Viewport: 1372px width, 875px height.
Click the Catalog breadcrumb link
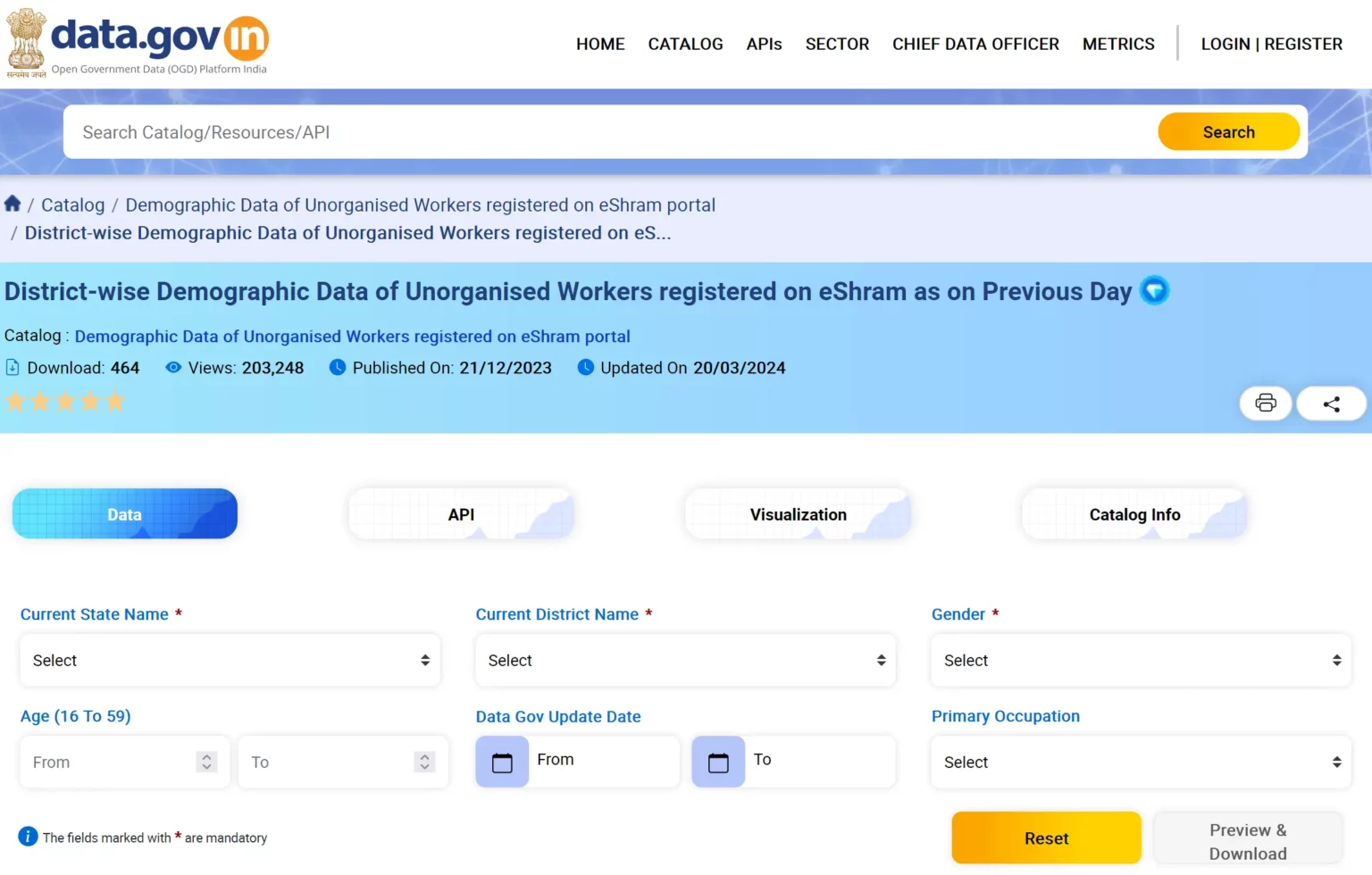tap(73, 204)
